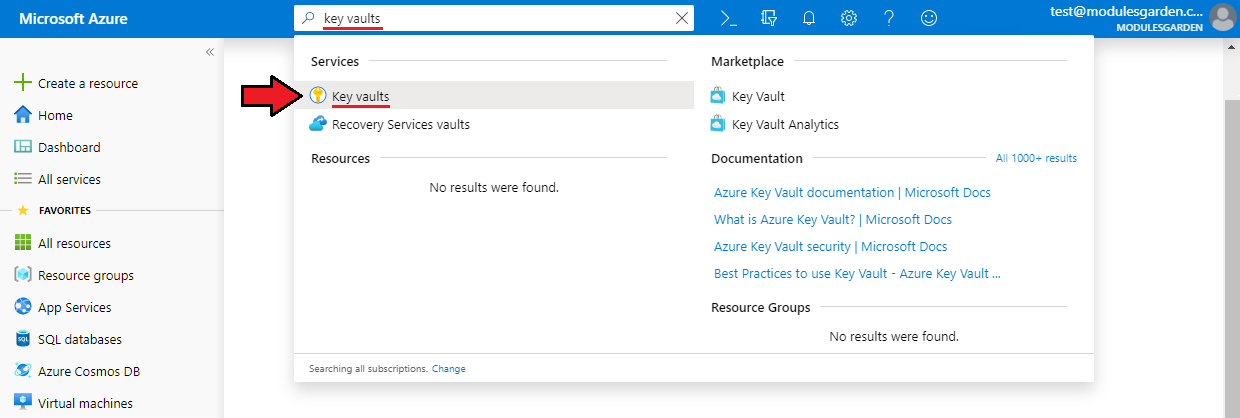Open Resource groups label in sidebar
The height and width of the screenshot is (418, 1240).
(x=86, y=276)
